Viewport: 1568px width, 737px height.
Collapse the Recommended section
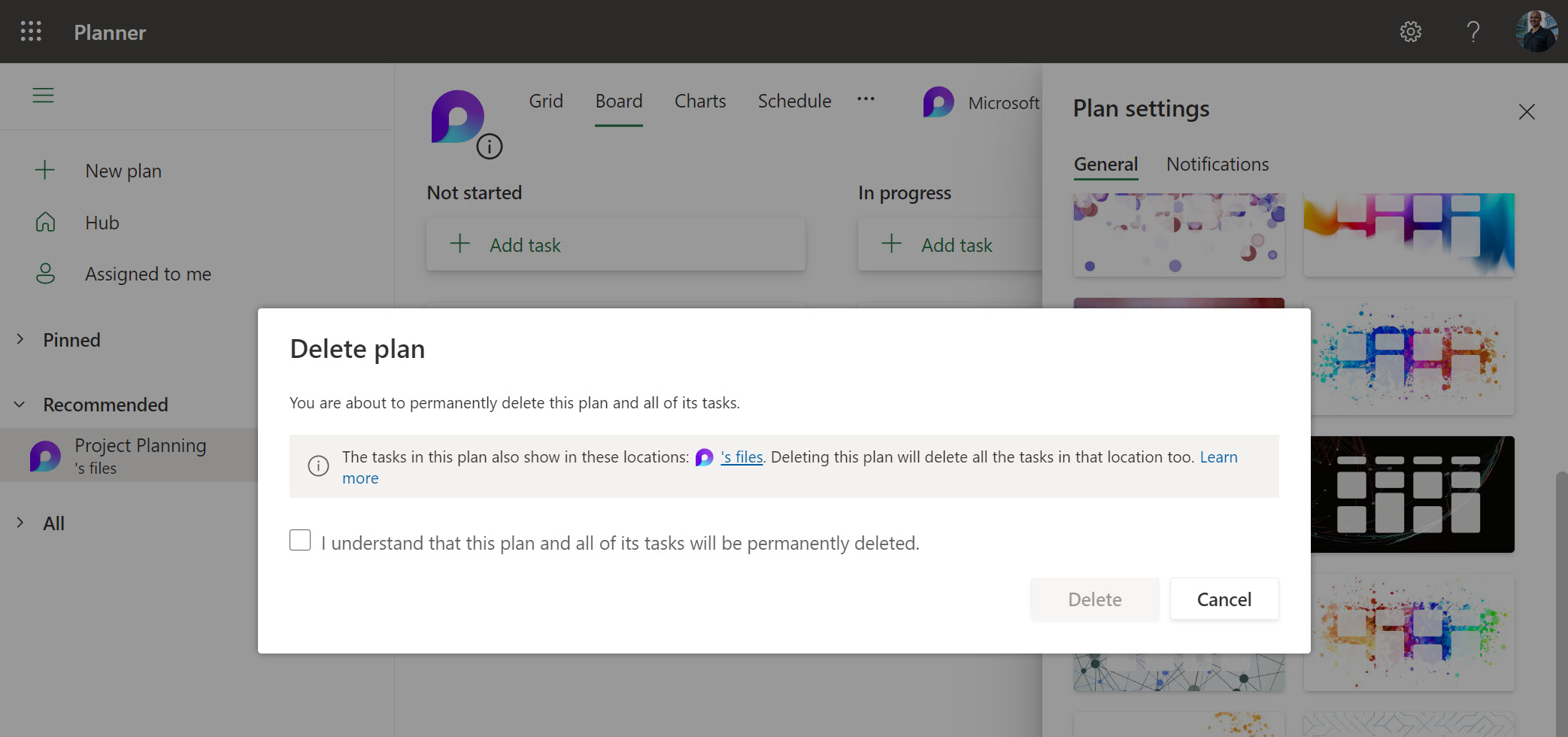20,404
